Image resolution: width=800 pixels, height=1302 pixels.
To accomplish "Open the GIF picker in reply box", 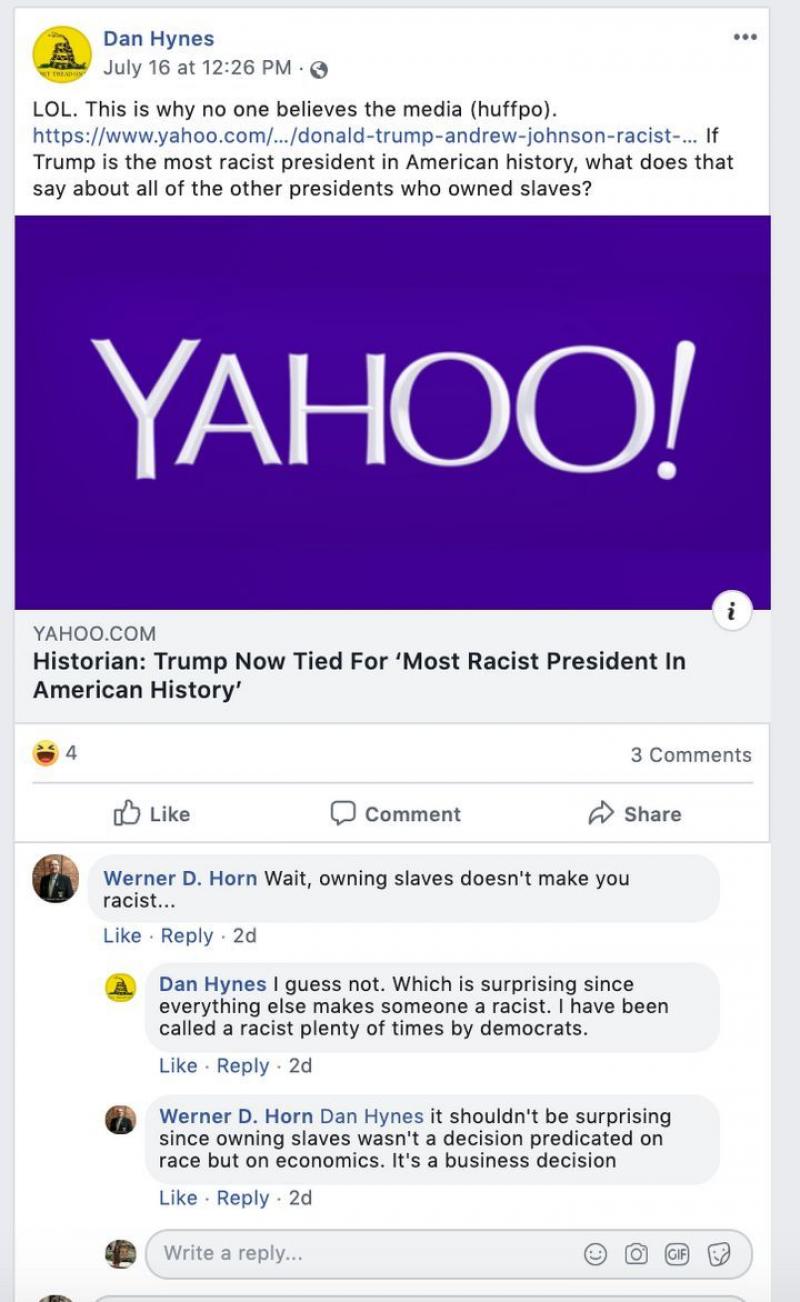I will tap(676, 1253).
